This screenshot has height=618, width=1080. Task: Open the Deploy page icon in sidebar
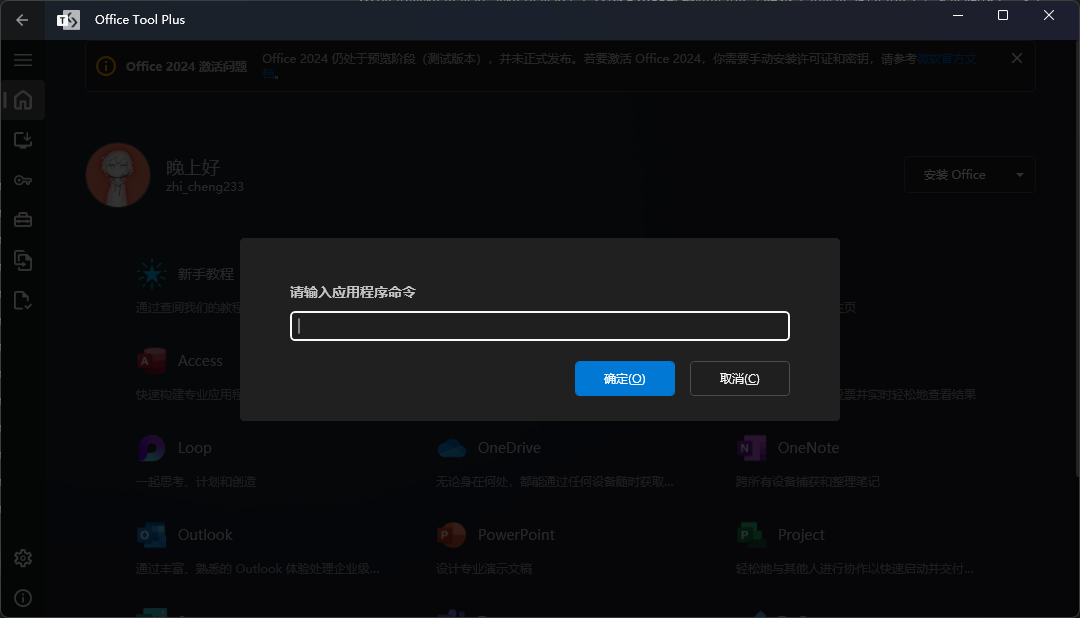point(23,141)
